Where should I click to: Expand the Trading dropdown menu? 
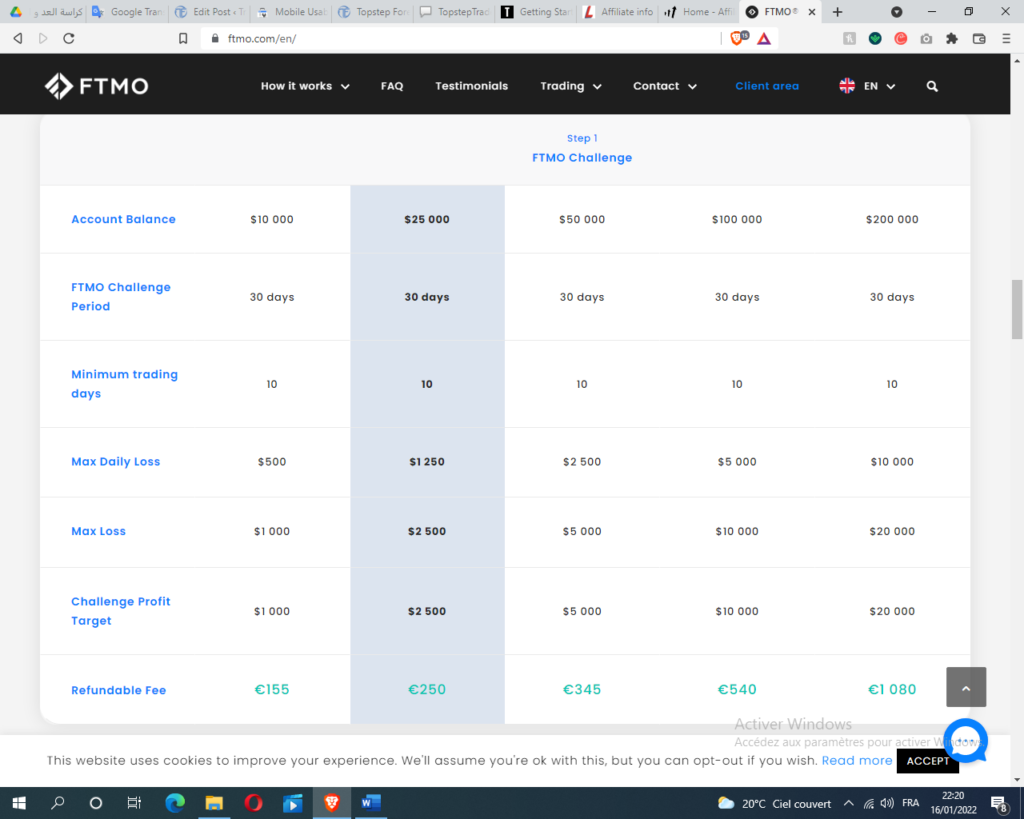[x=571, y=86]
